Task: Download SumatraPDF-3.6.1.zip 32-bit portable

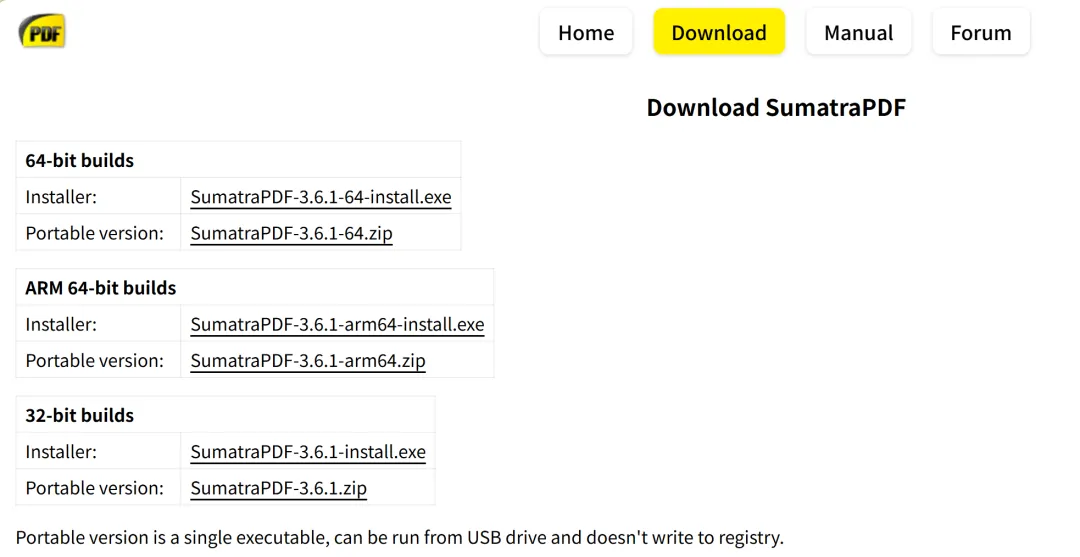Action: [x=278, y=488]
